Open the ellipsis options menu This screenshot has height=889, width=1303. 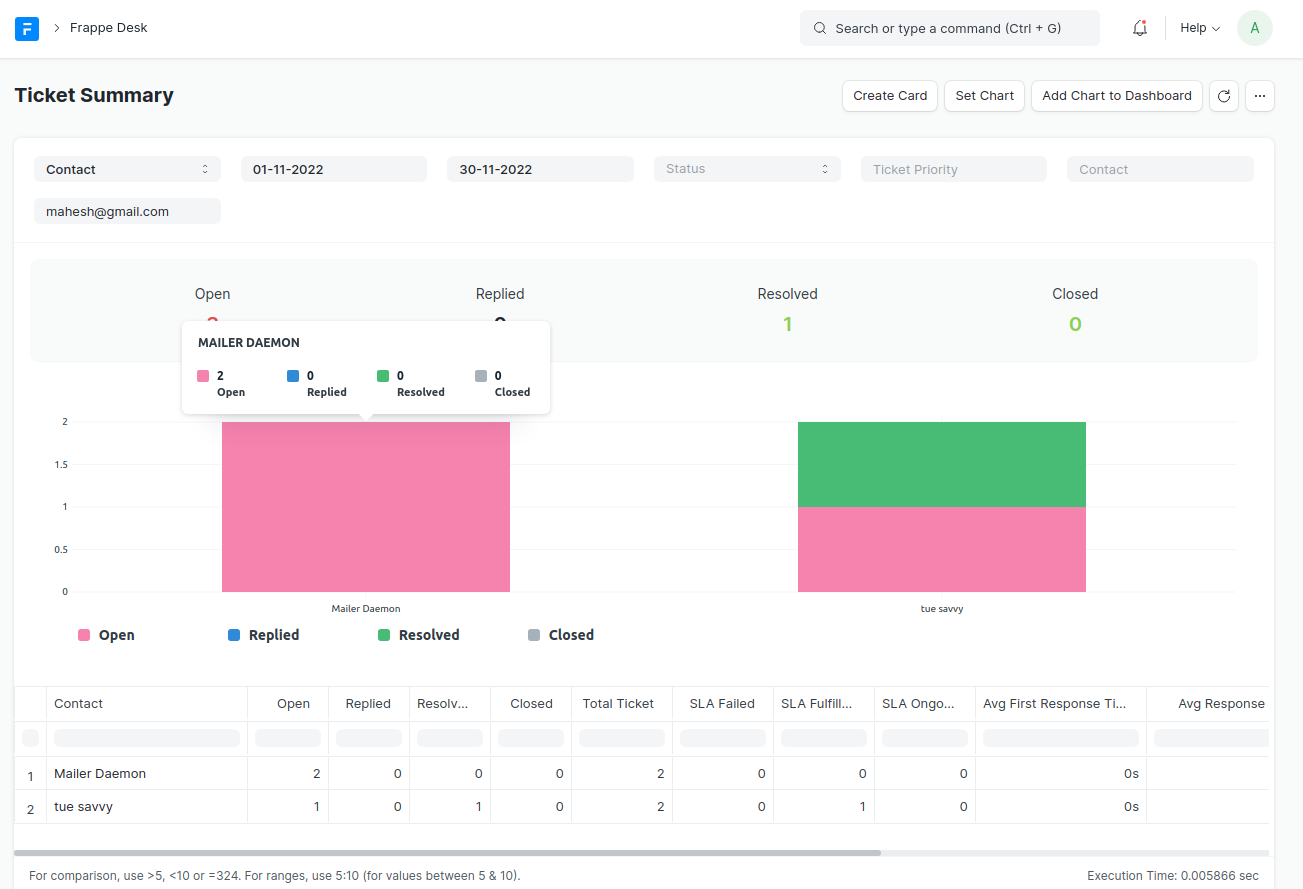1259,95
